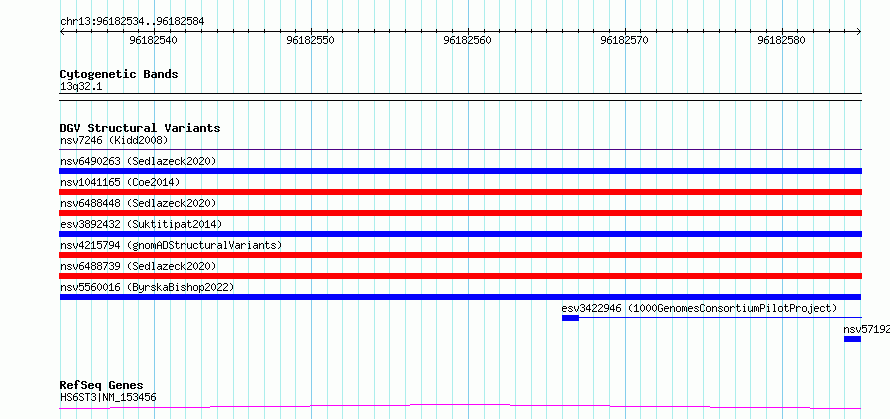
Task: Open gene HS6ST3|NM_153456 label
Action: coord(108,397)
